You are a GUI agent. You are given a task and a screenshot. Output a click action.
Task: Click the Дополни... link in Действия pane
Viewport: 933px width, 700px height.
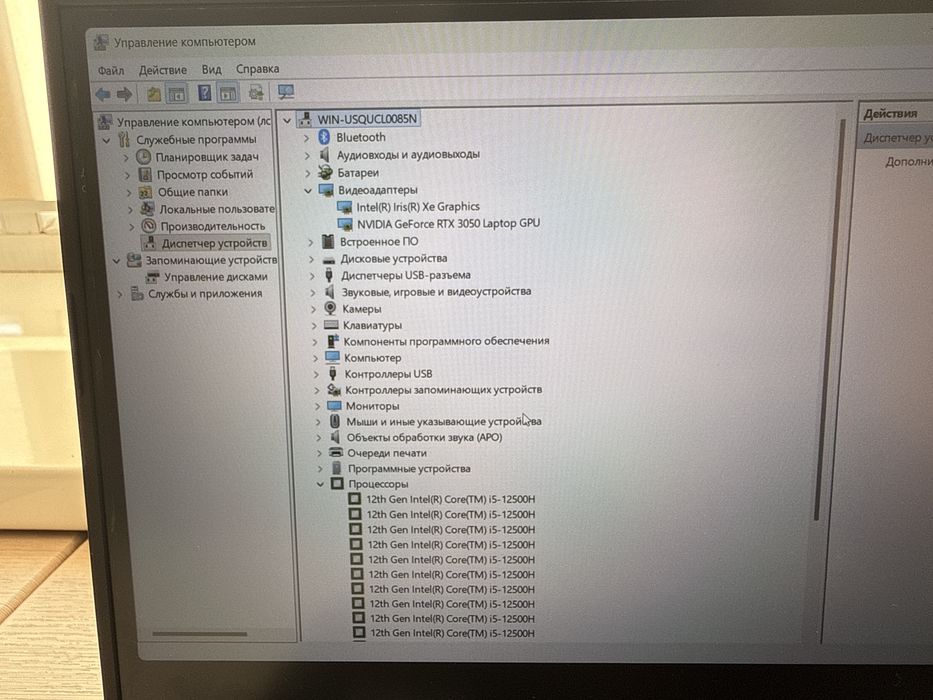point(908,161)
